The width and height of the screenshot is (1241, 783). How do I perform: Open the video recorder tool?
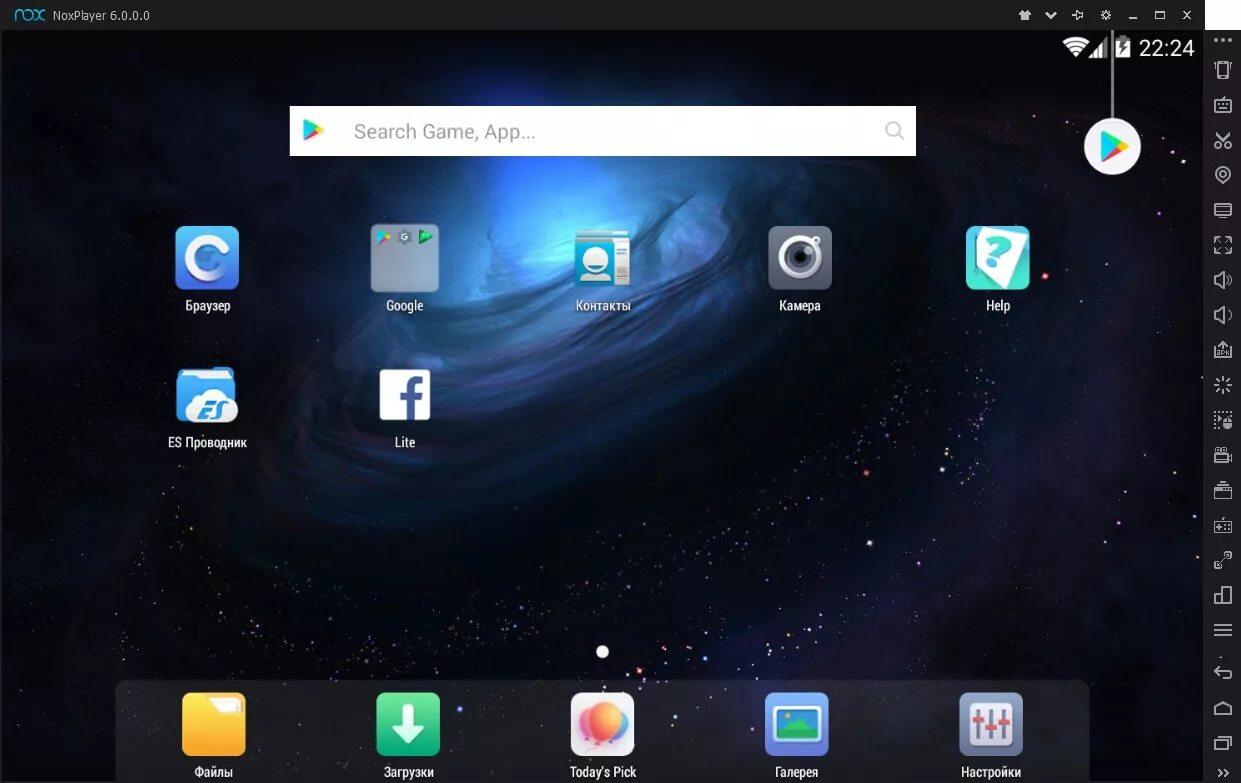coord(1223,455)
